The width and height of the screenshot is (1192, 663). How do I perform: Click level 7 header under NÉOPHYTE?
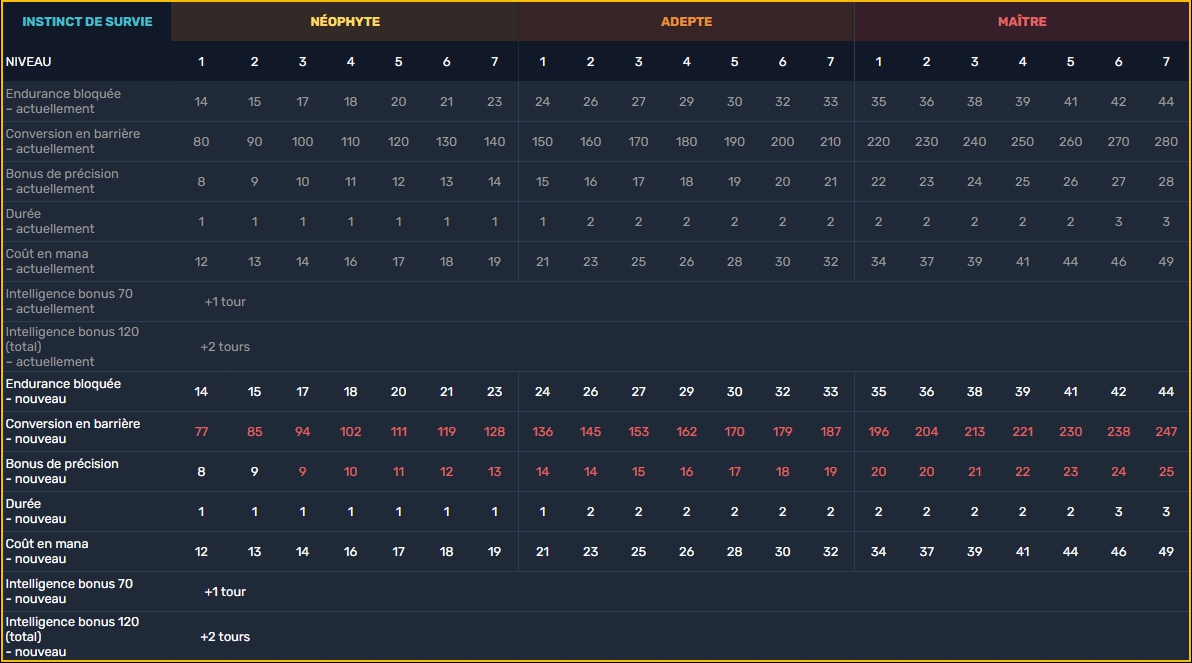(495, 62)
